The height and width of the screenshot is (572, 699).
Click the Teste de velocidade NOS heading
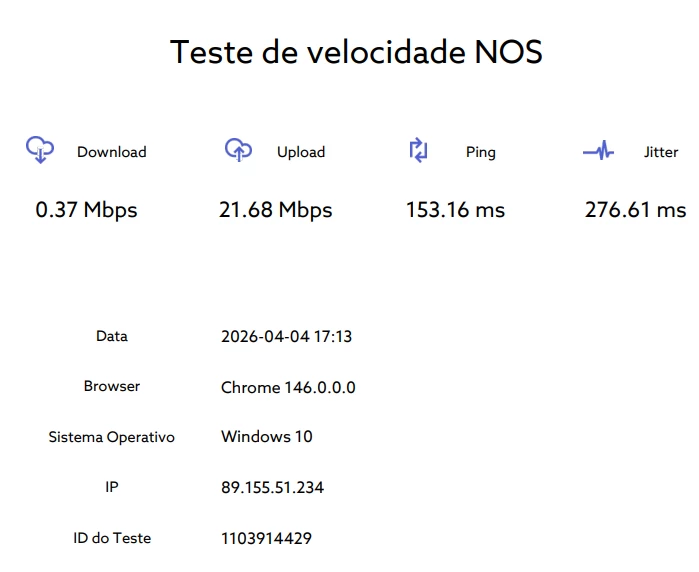[x=356, y=51]
